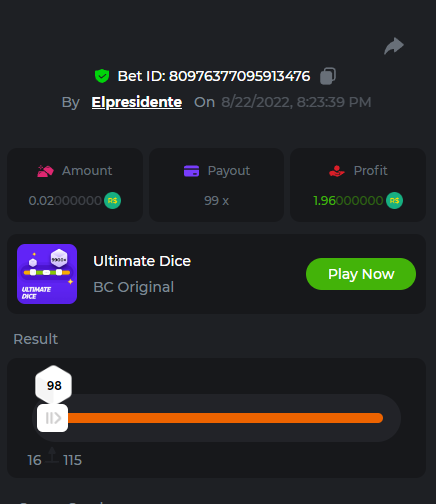
Task: Click the white slider handle on the result bar
Action: (x=52, y=418)
